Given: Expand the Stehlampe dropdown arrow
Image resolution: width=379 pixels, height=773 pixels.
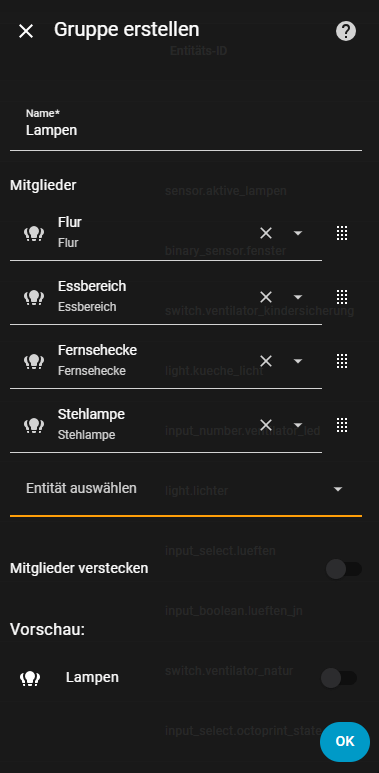Looking at the screenshot, I should tap(298, 425).
